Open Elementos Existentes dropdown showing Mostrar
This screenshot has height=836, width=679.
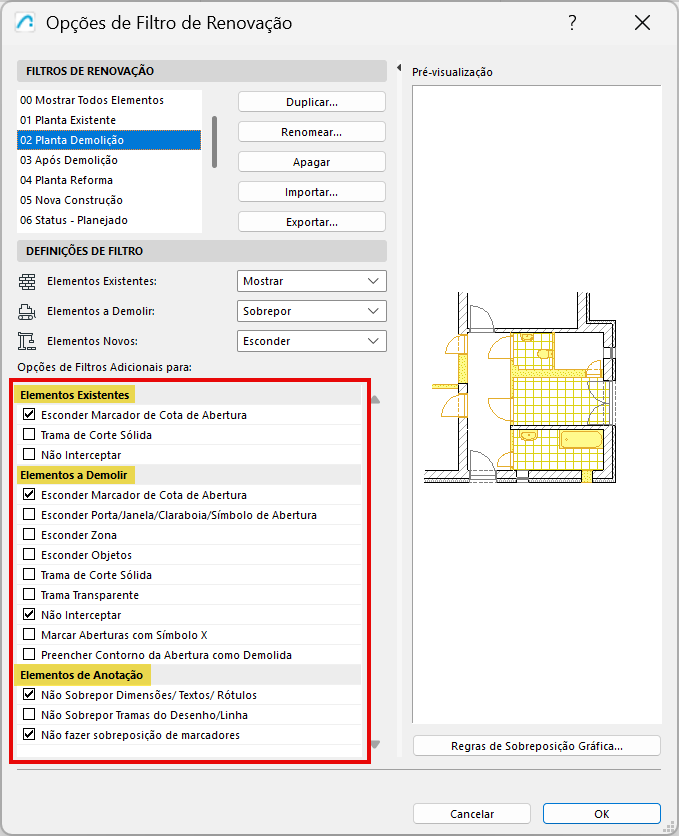pyautogui.click(x=312, y=281)
